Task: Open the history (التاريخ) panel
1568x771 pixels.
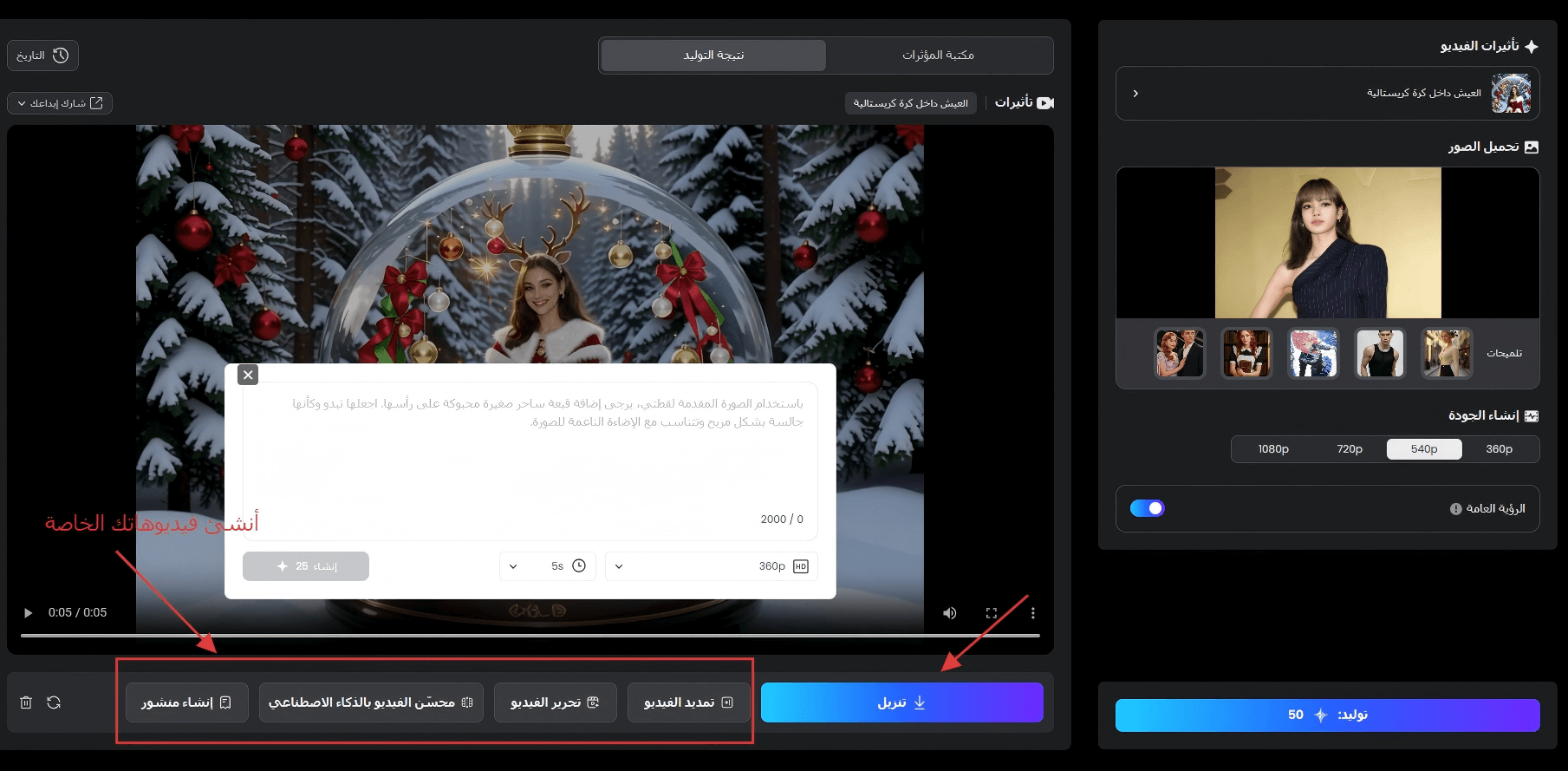Action: point(42,56)
